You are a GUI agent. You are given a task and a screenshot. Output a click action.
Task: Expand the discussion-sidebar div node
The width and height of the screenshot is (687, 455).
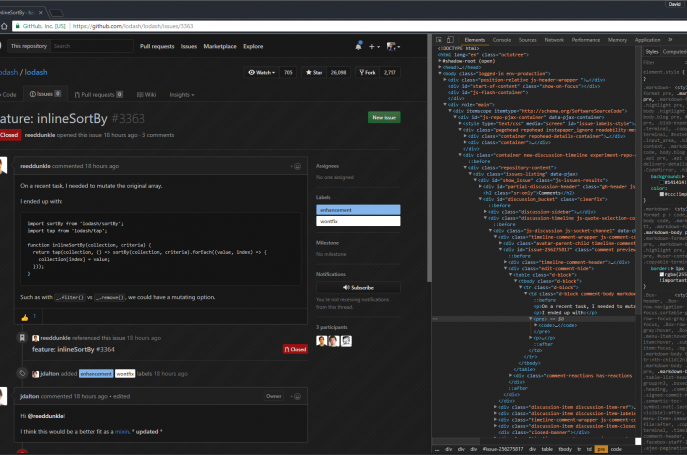coord(485,212)
